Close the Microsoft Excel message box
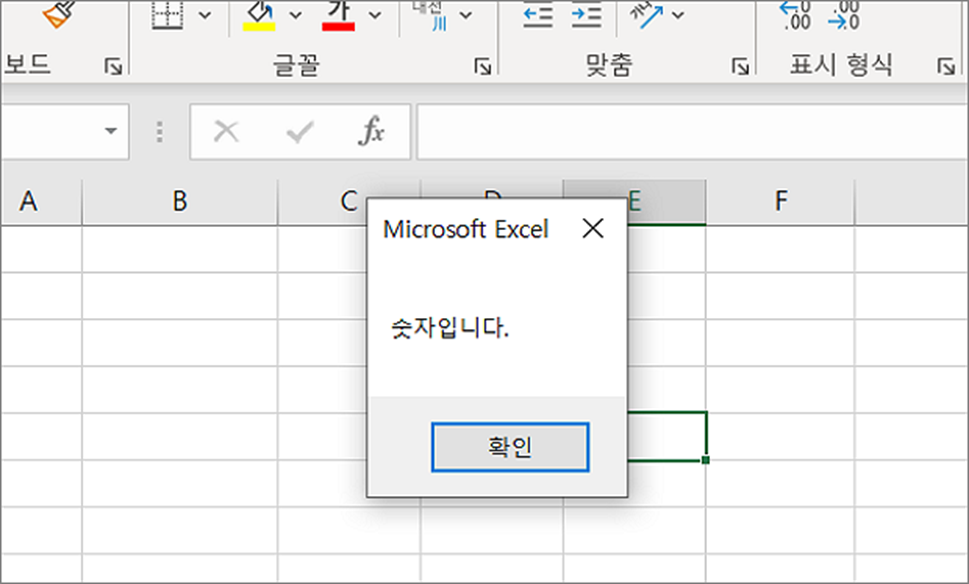This screenshot has width=969, height=584. (593, 229)
